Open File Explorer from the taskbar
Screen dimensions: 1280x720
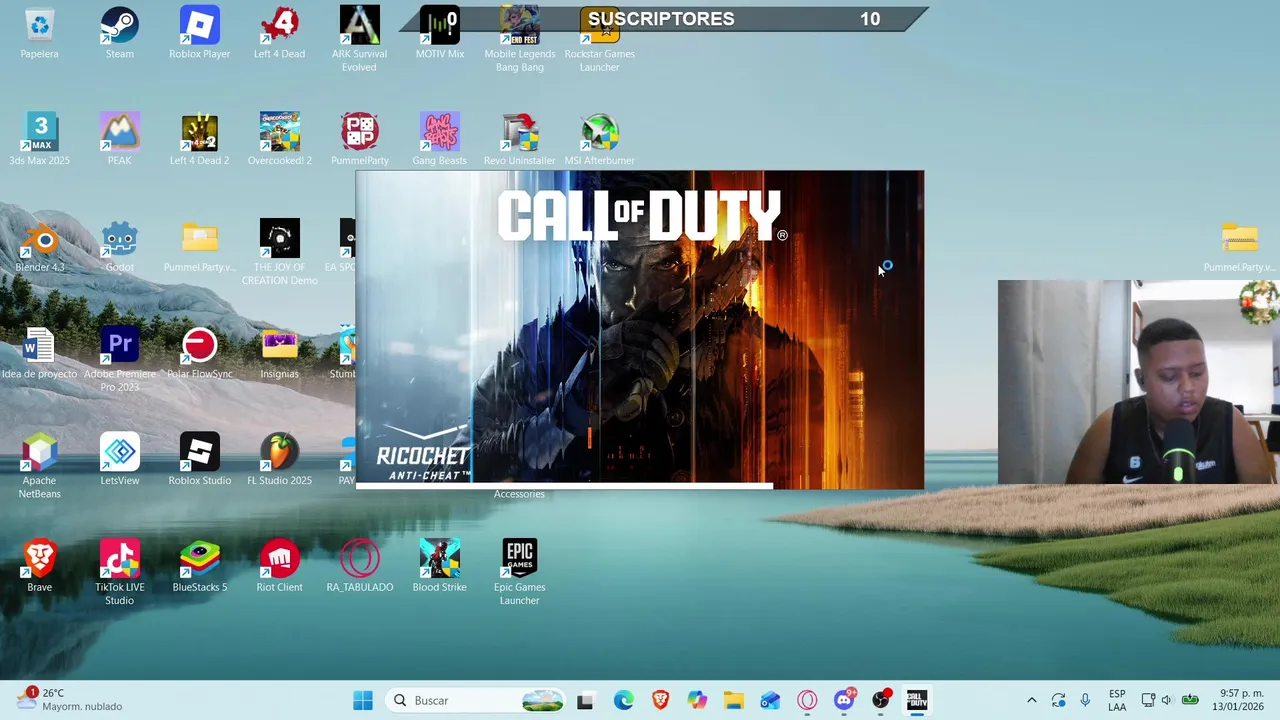(x=733, y=700)
